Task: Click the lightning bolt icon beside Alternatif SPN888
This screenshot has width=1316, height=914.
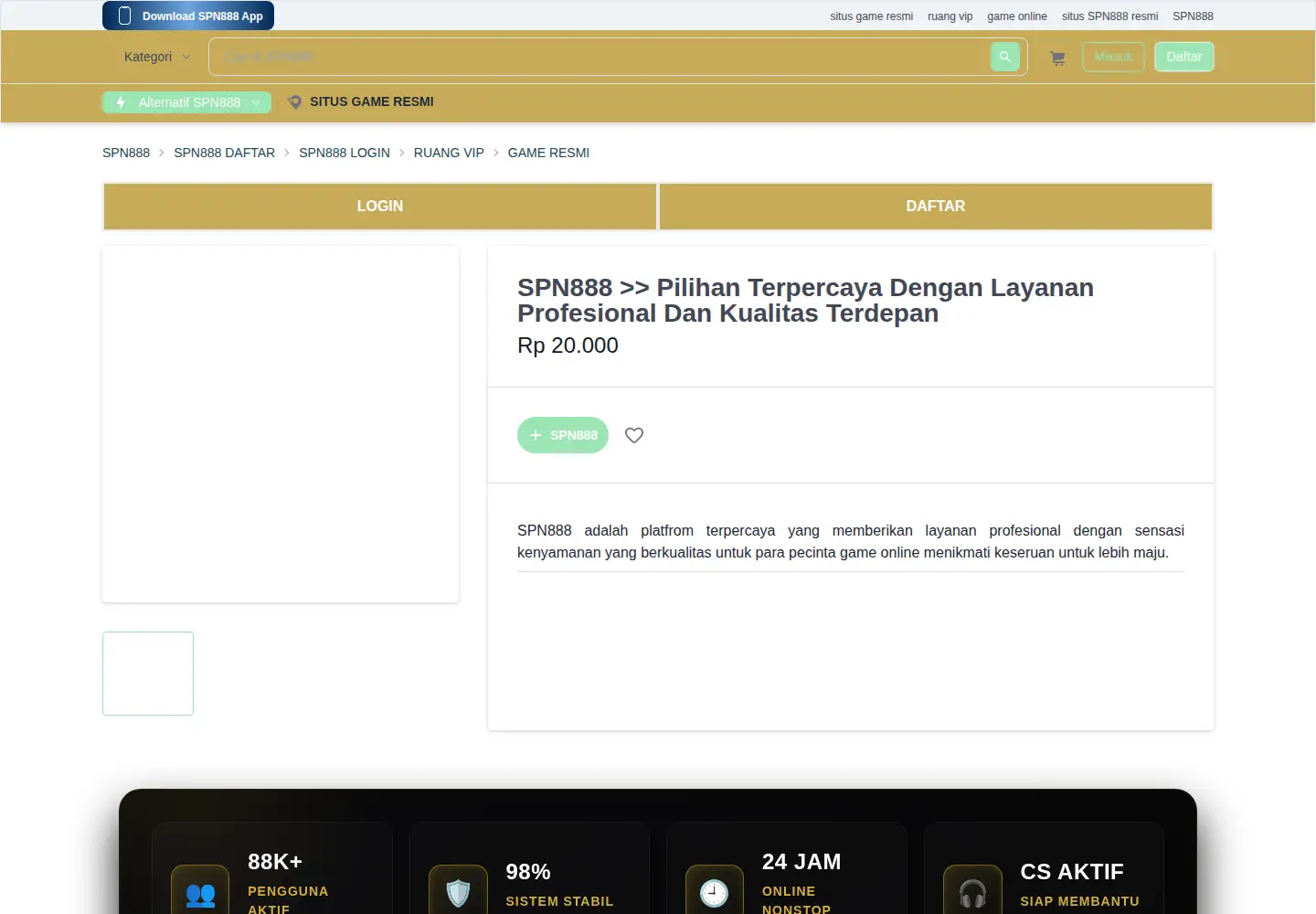Action: click(x=121, y=102)
